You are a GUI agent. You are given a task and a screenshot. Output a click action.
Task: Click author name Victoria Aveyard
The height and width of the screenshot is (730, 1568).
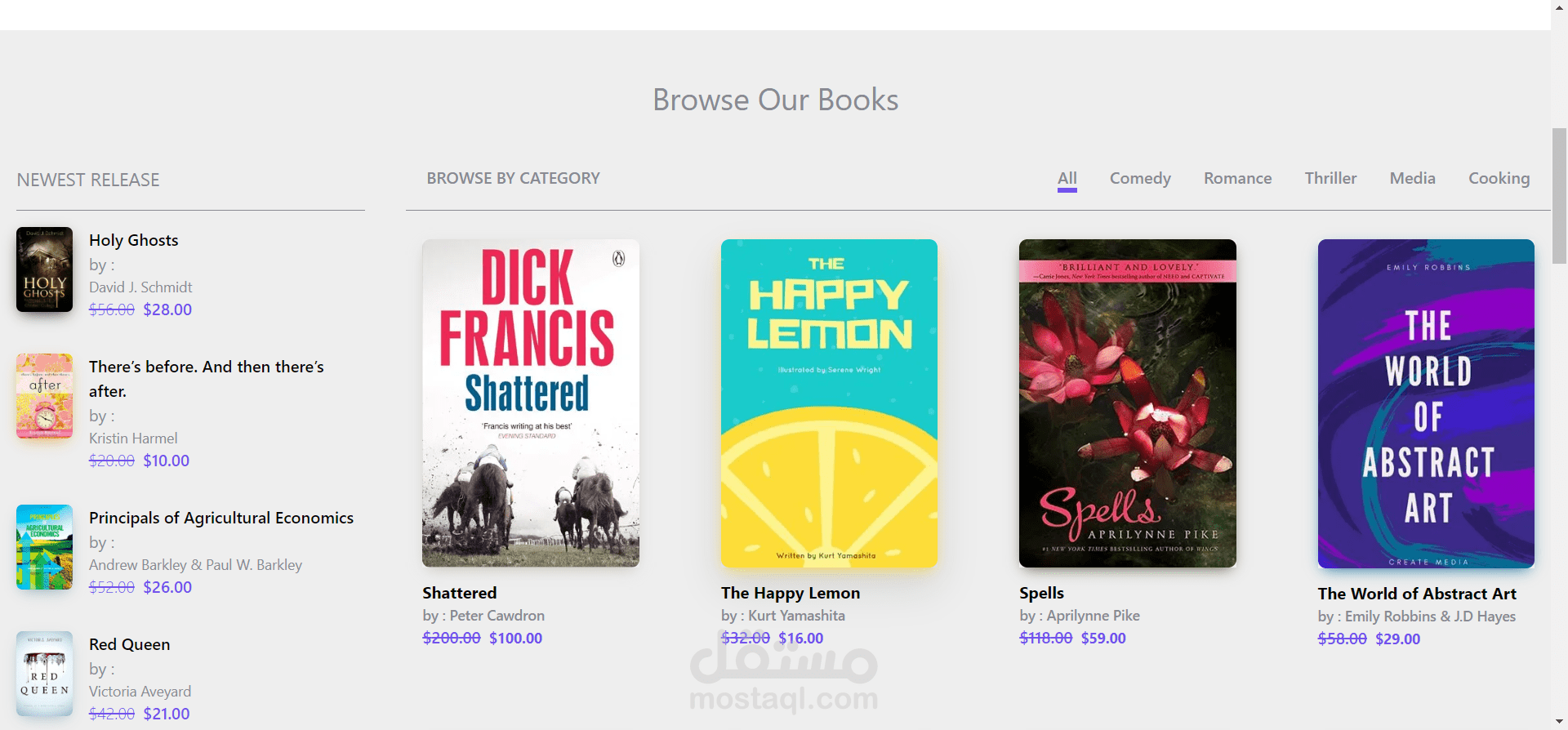[140, 692]
